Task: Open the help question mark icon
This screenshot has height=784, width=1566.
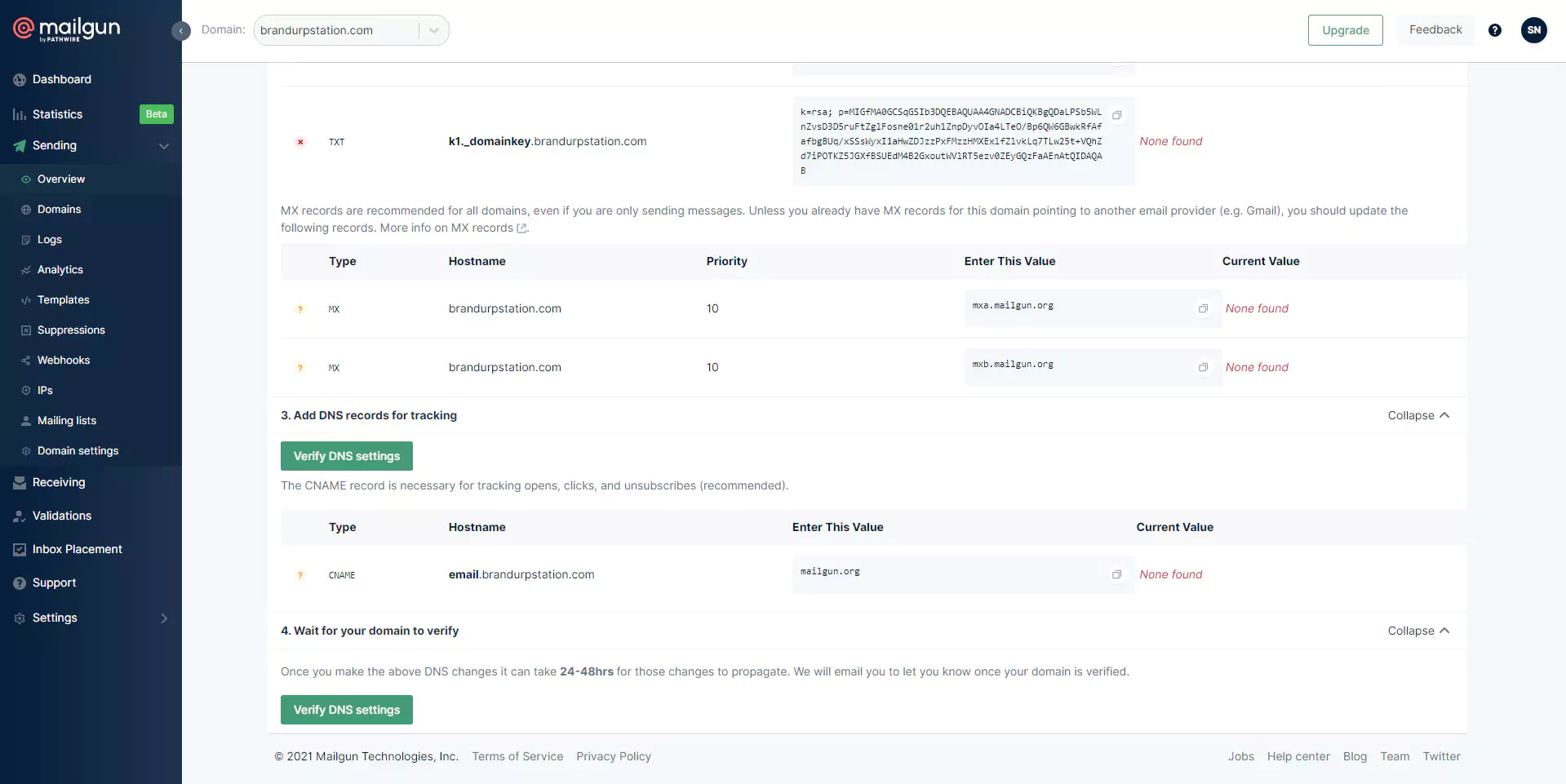Action: tap(1494, 30)
